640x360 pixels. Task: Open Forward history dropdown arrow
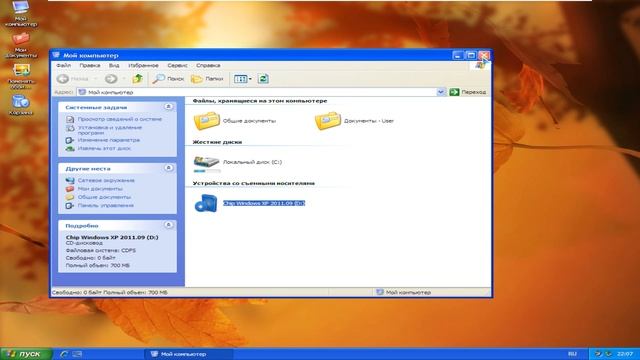tap(124, 79)
